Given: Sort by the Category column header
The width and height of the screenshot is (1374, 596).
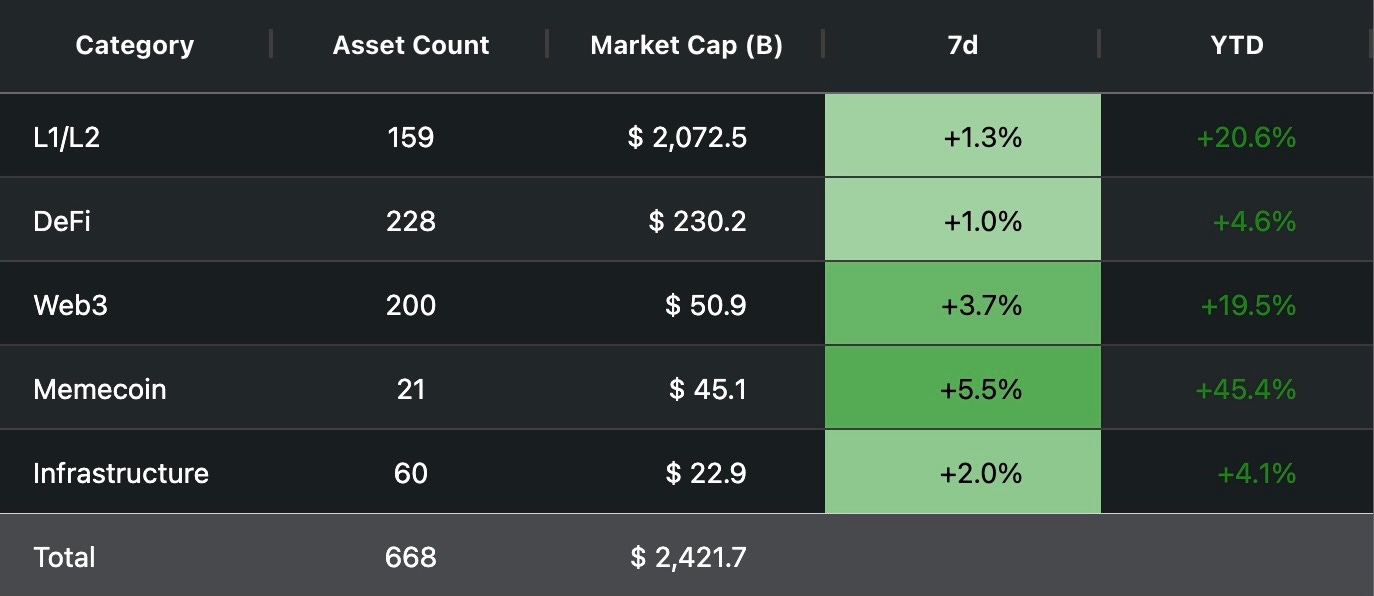Looking at the screenshot, I should click(x=135, y=45).
